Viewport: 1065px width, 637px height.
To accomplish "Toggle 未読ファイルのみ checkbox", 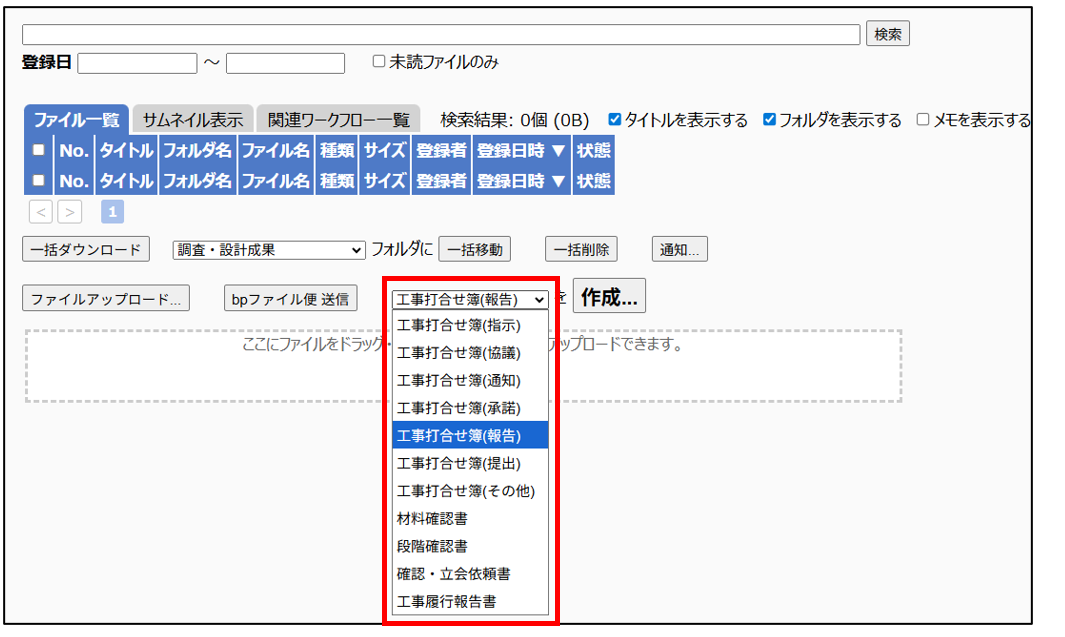I will [379, 62].
